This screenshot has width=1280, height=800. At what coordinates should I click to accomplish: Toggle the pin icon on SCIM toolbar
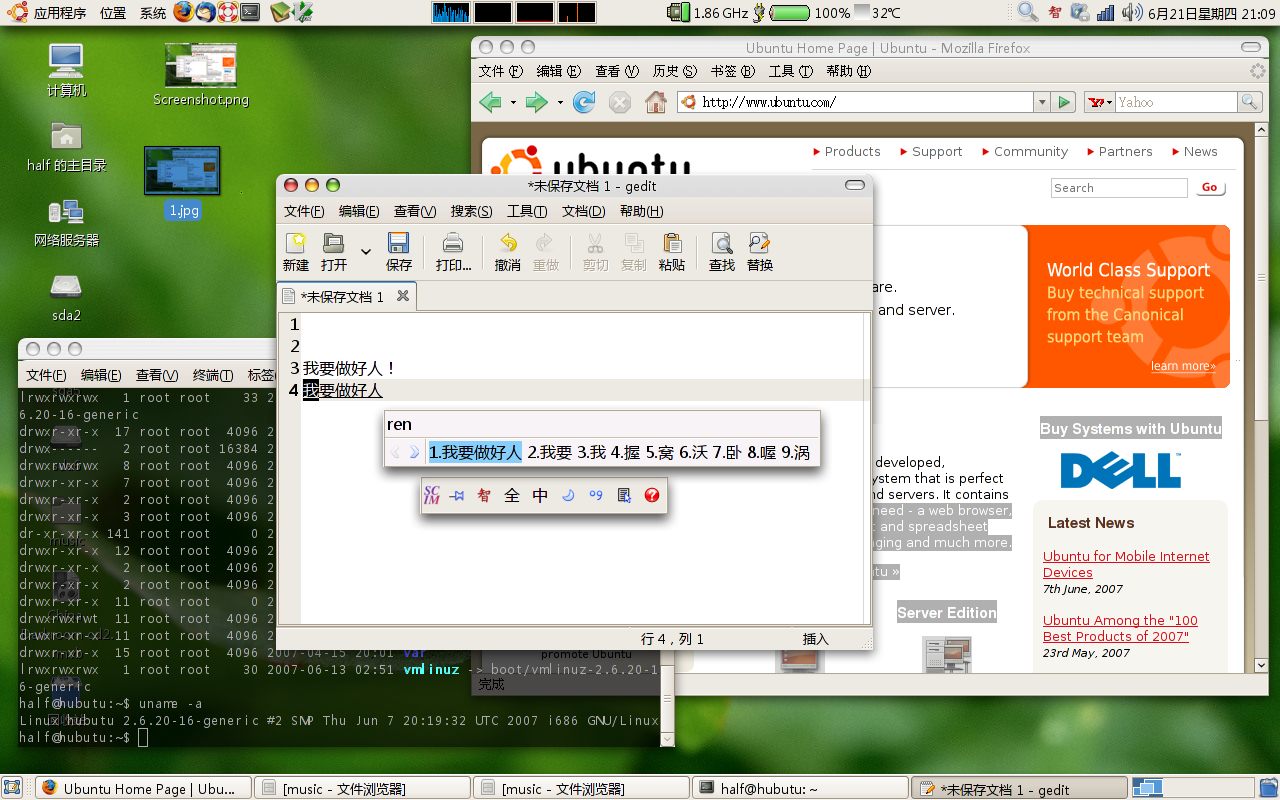pos(457,496)
